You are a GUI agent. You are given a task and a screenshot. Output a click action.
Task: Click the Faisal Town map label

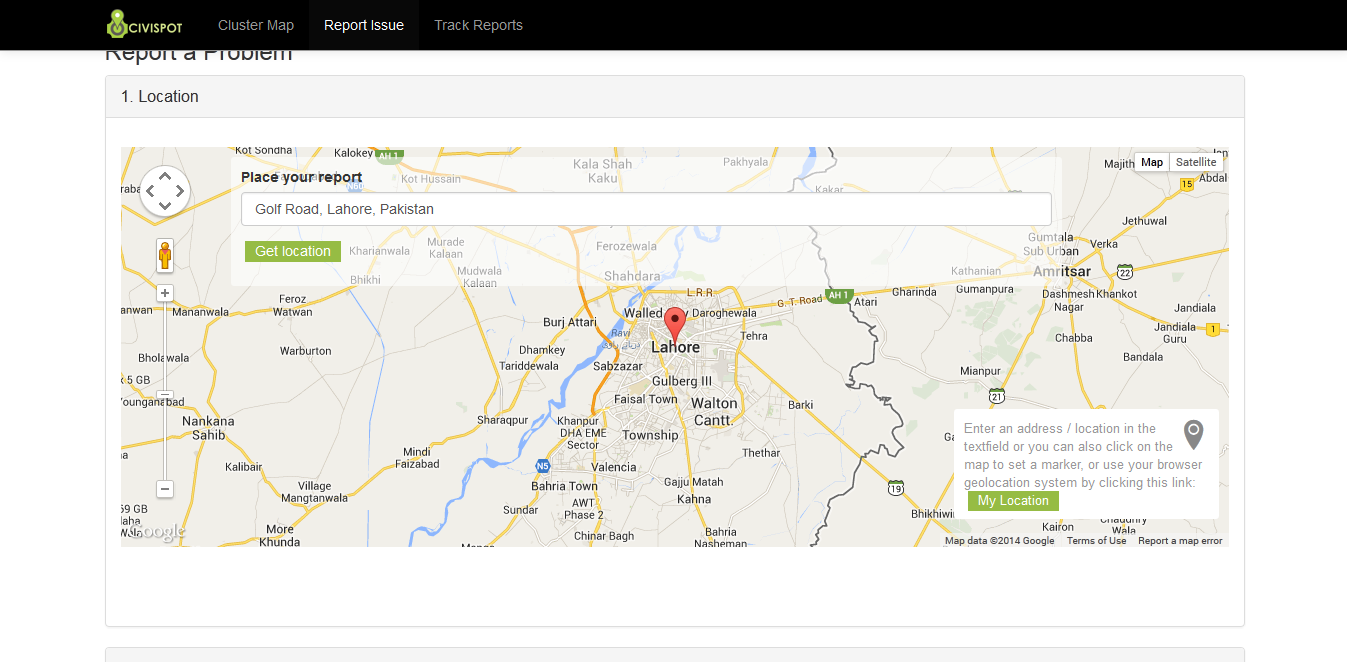646,399
